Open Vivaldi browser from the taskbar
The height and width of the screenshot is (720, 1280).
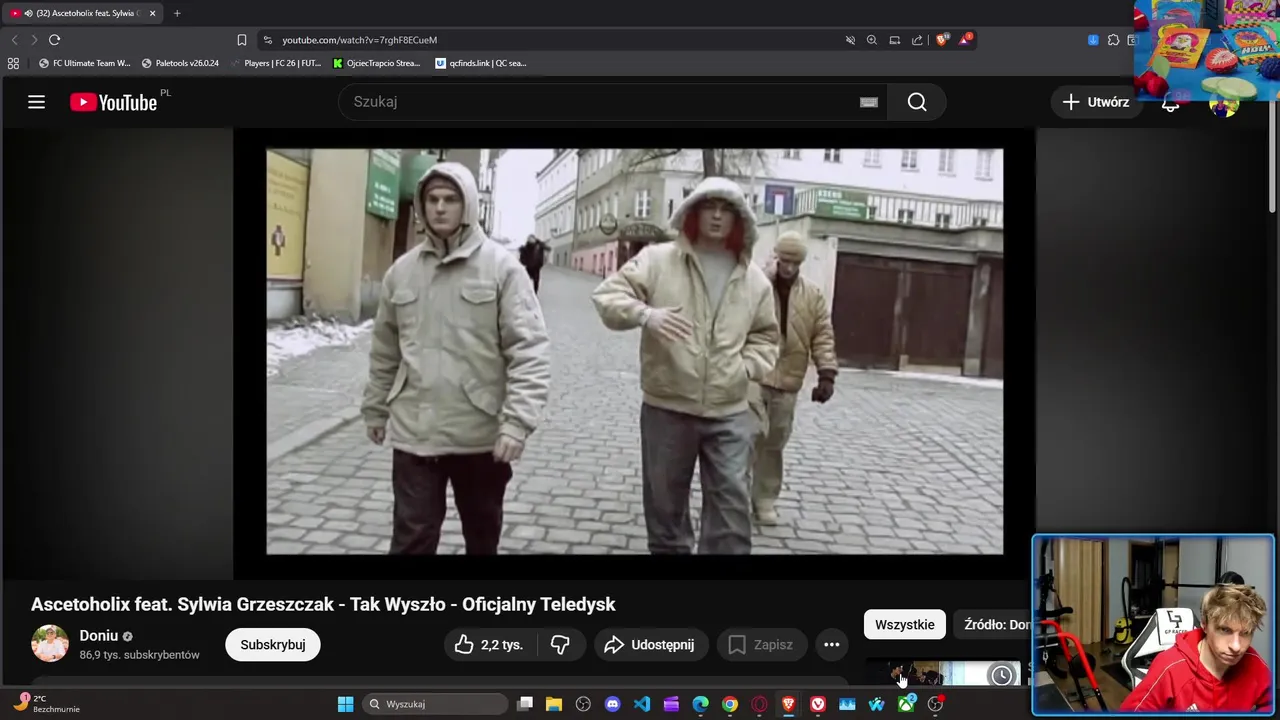tap(818, 704)
